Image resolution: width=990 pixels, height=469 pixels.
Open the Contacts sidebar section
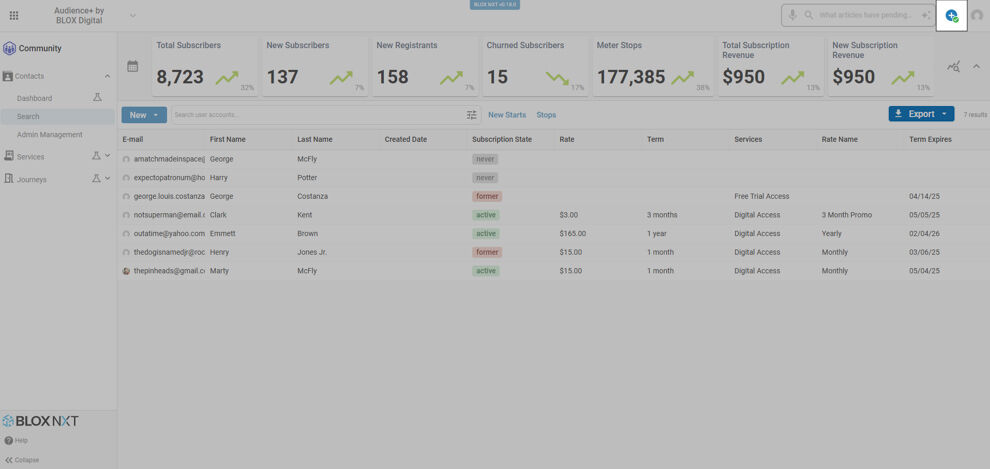point(30,76)
